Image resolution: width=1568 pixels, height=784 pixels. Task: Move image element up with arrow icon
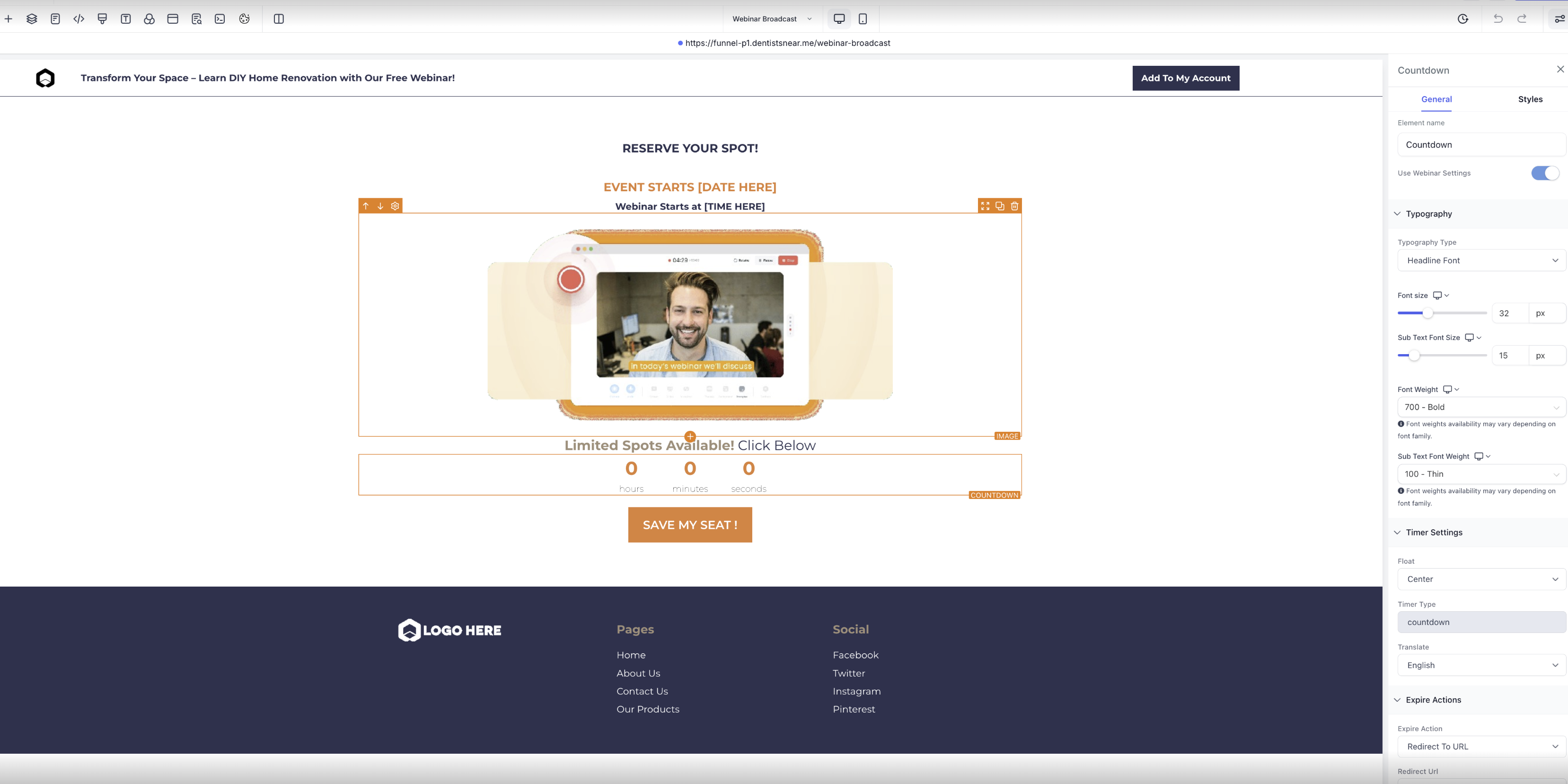click(x=366, y=206)
